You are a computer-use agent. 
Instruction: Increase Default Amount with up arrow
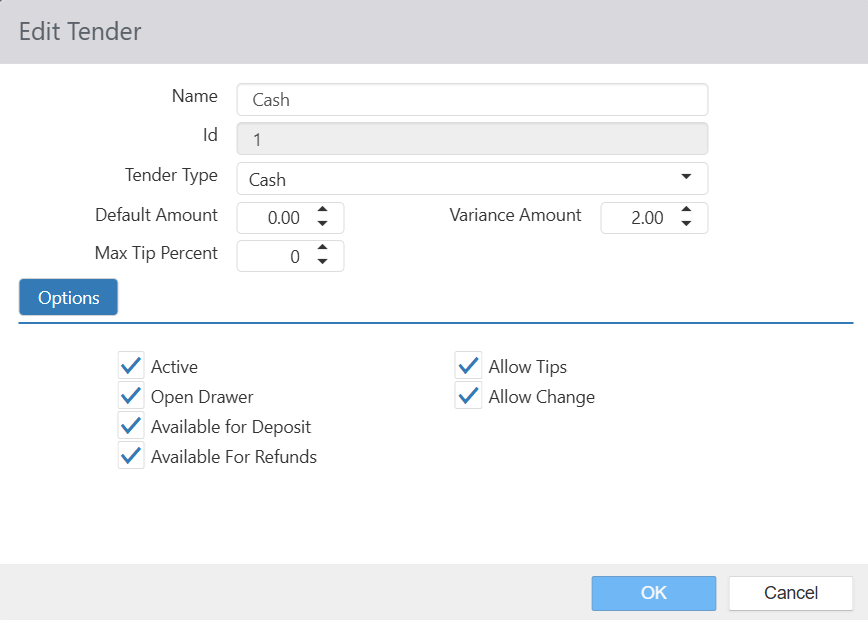coord(323,209)
